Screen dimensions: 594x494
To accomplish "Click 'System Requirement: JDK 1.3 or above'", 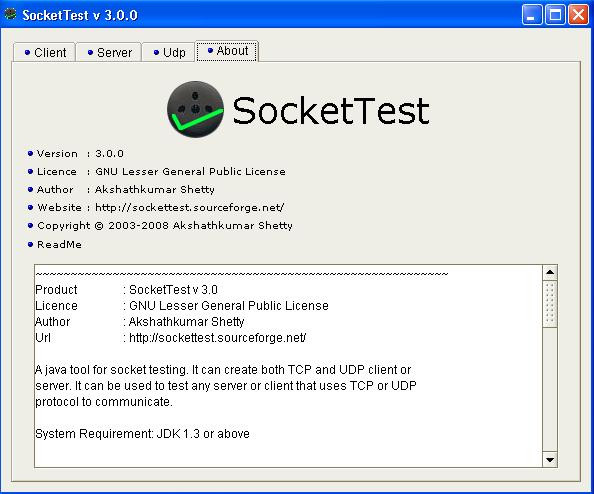I will (142, 434).
